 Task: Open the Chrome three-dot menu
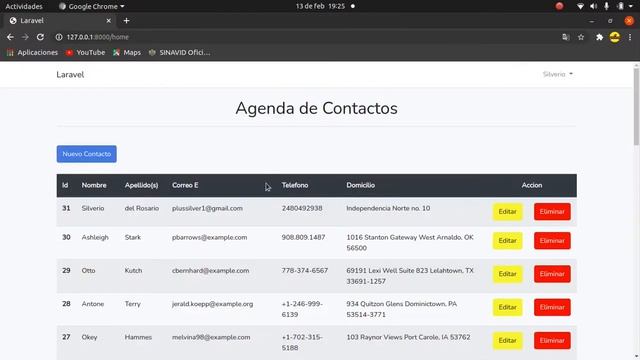click(630, 37)
